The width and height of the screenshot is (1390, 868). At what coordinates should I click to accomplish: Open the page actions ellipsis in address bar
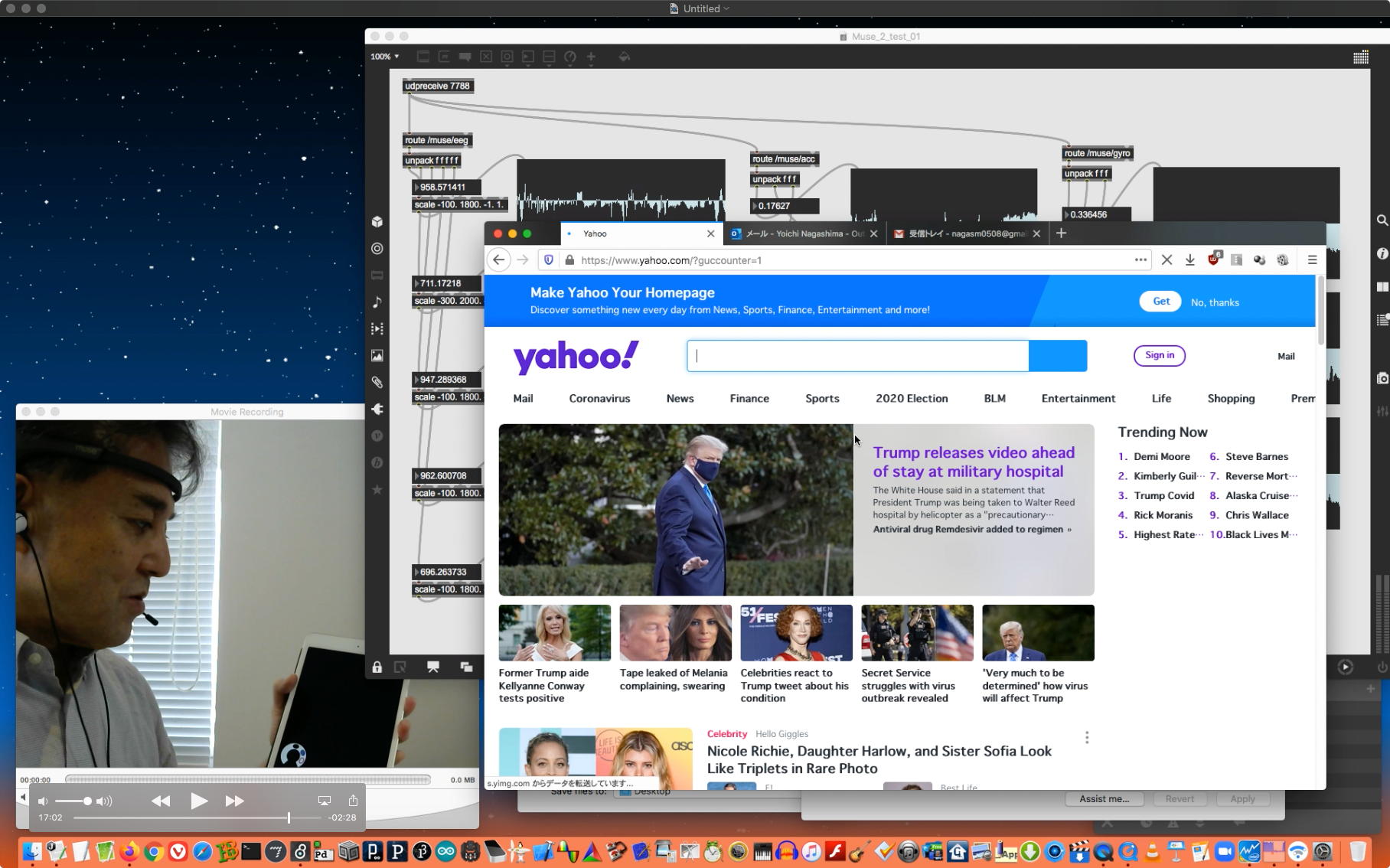point(1140,260)
